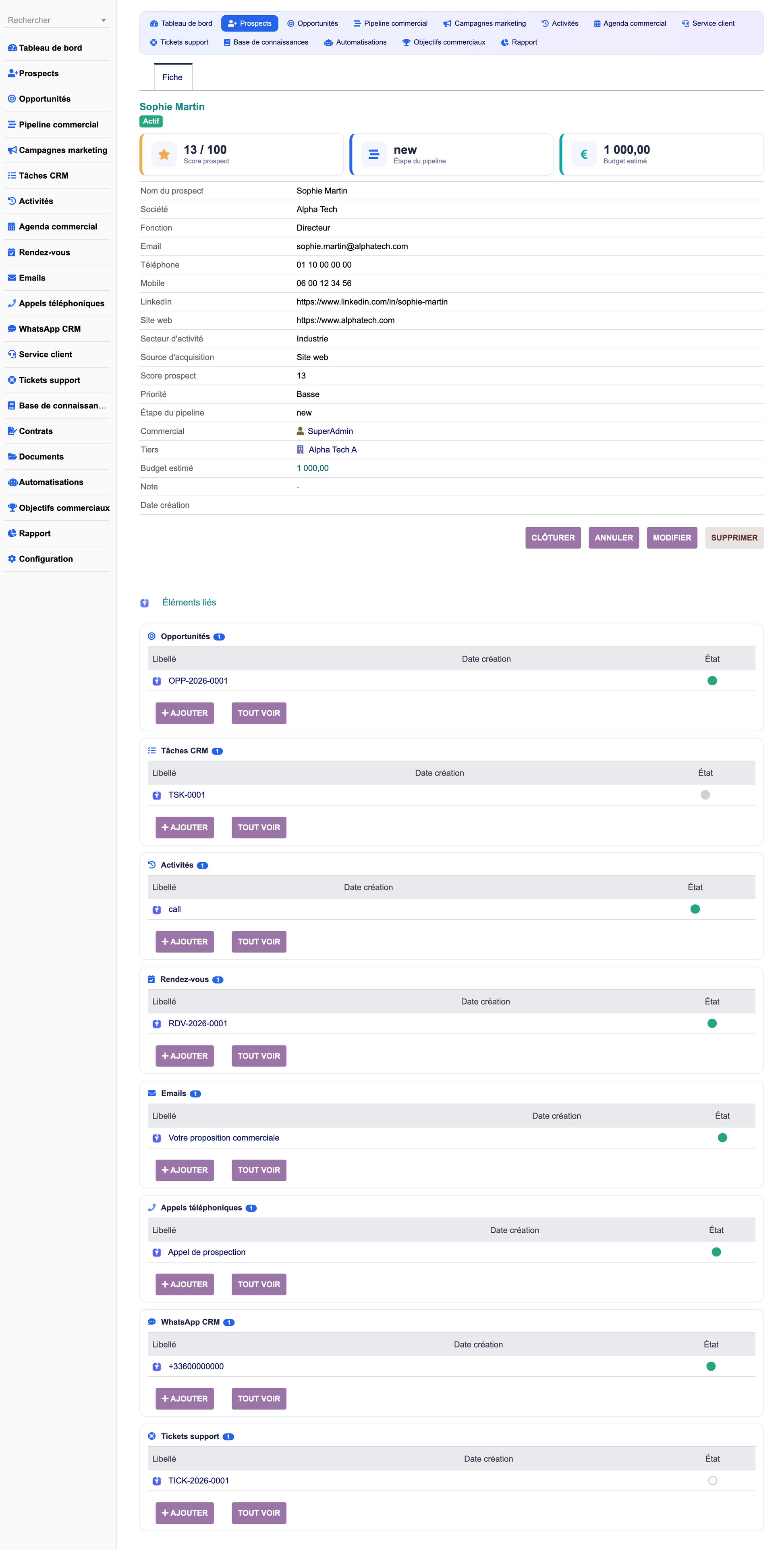Click the Objectifs commerciaux trophy sidebar icon
This screenshot has width=784, height=1560.
point(12,508)
